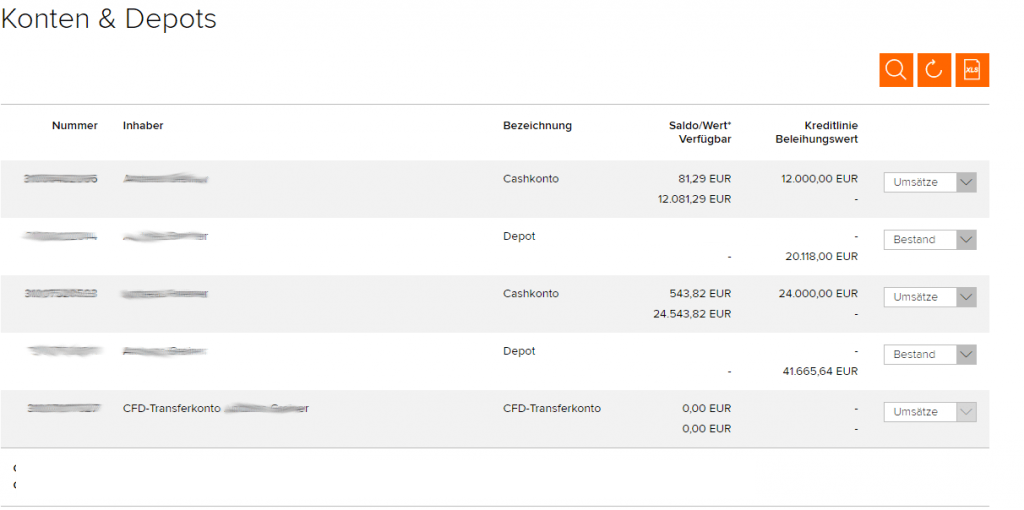Click the Bezeichnung column header
This screenshot has height=510, width=1024.
[x=537, y=125]
